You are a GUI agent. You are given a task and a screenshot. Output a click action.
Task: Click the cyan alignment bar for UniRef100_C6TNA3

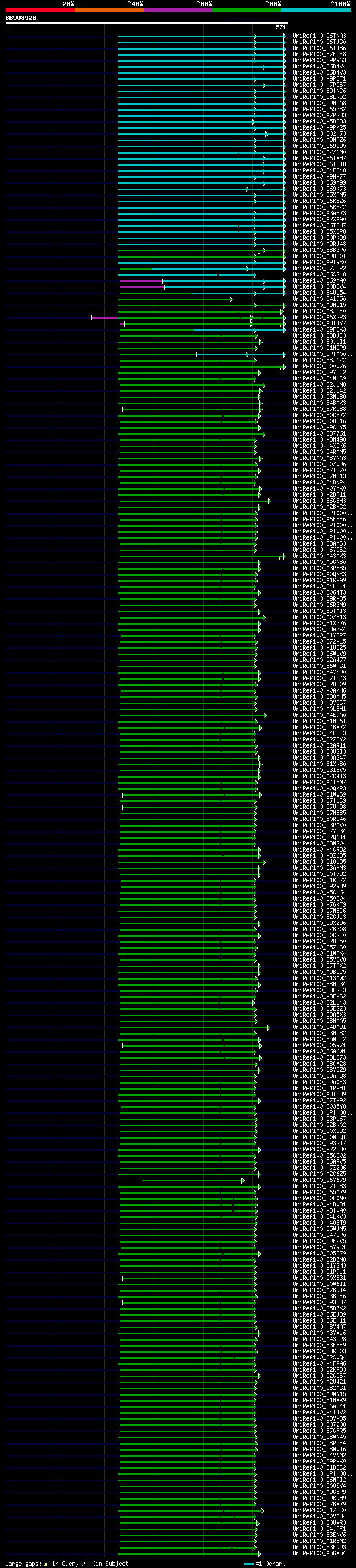click(202, 37)
